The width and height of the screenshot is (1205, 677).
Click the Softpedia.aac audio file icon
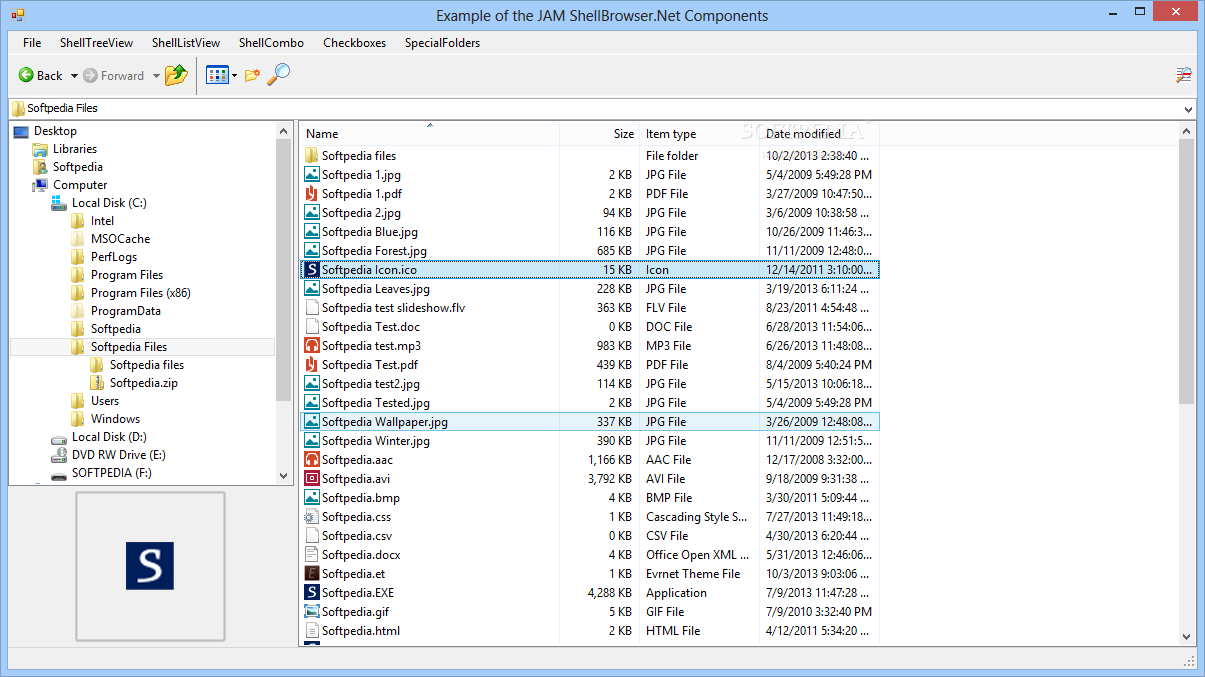[x=312, y=460]
